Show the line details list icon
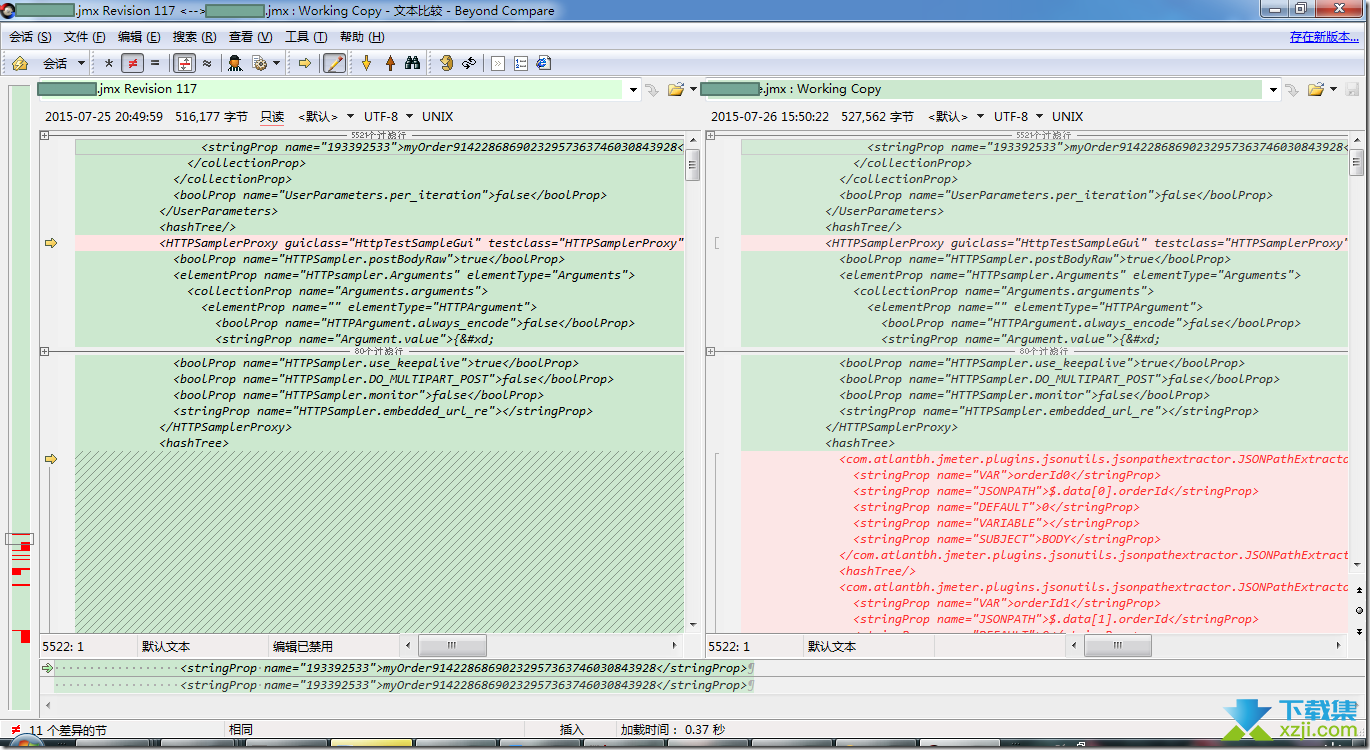 click(521, 63)
